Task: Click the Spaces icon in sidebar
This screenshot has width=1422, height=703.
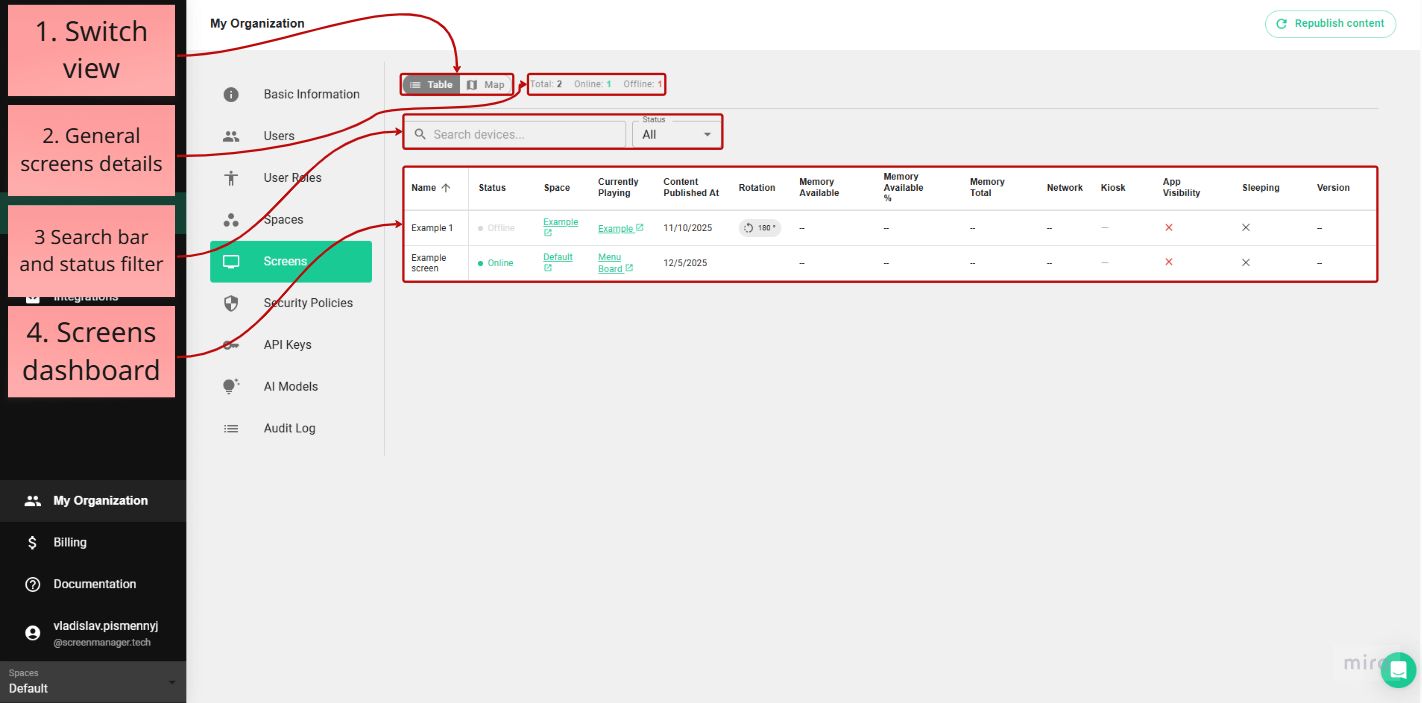Action: (231, 219)
